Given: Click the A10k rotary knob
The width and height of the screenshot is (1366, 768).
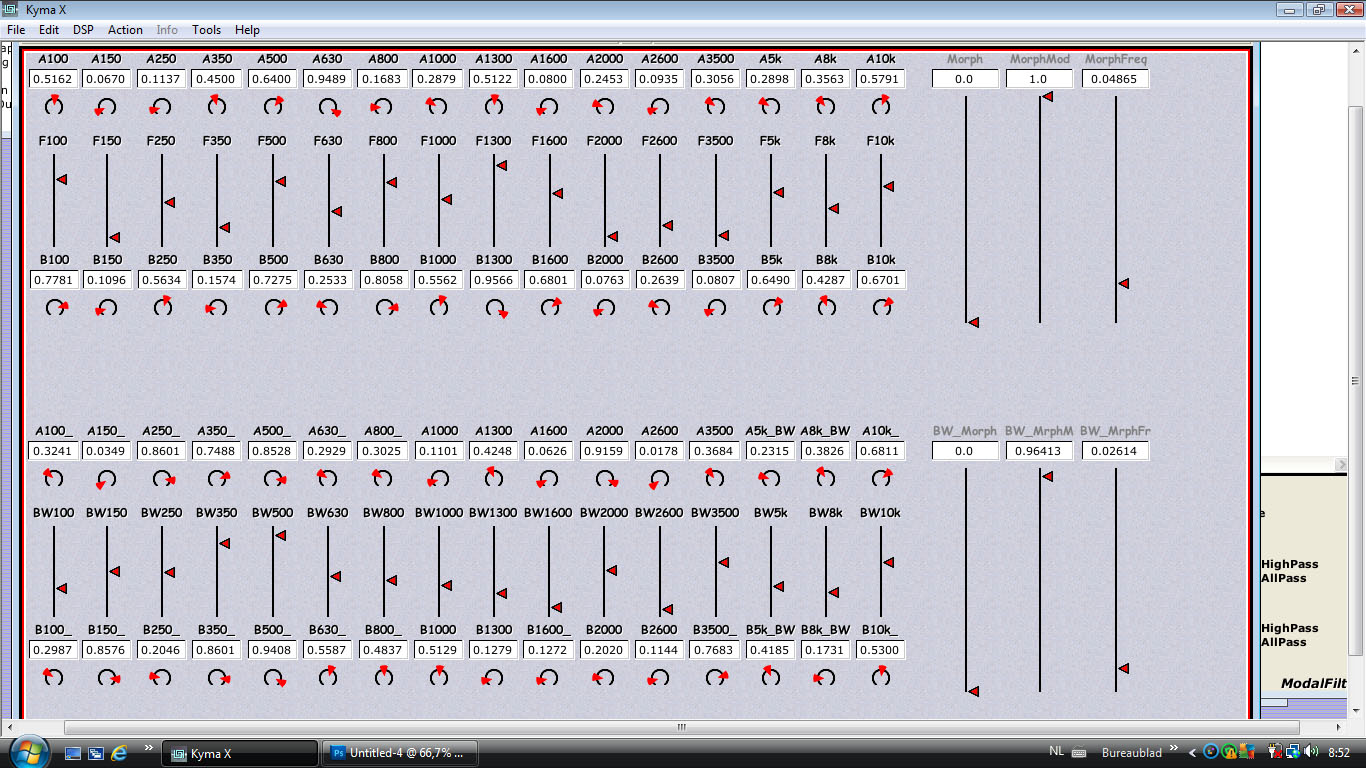Looking at the screenshot, I should pos(880,105).
